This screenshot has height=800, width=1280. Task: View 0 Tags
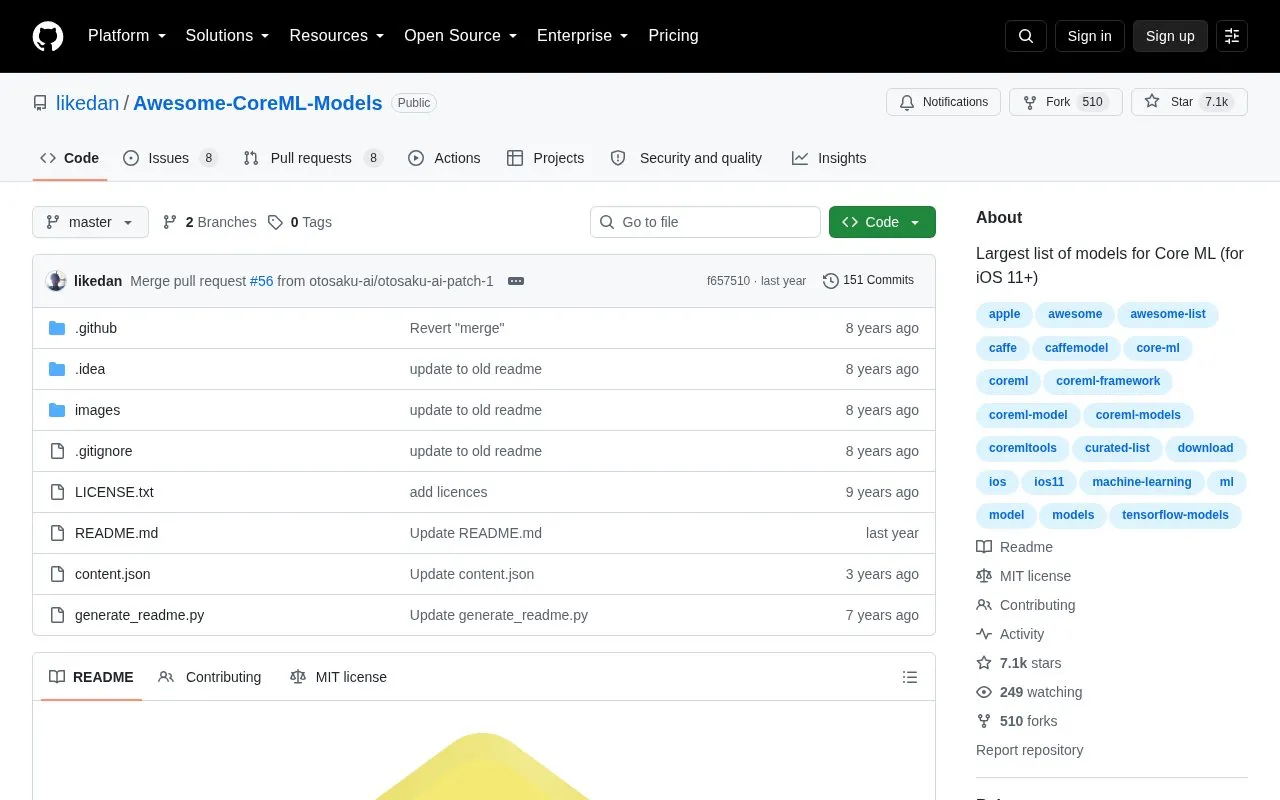click(299, 222)
